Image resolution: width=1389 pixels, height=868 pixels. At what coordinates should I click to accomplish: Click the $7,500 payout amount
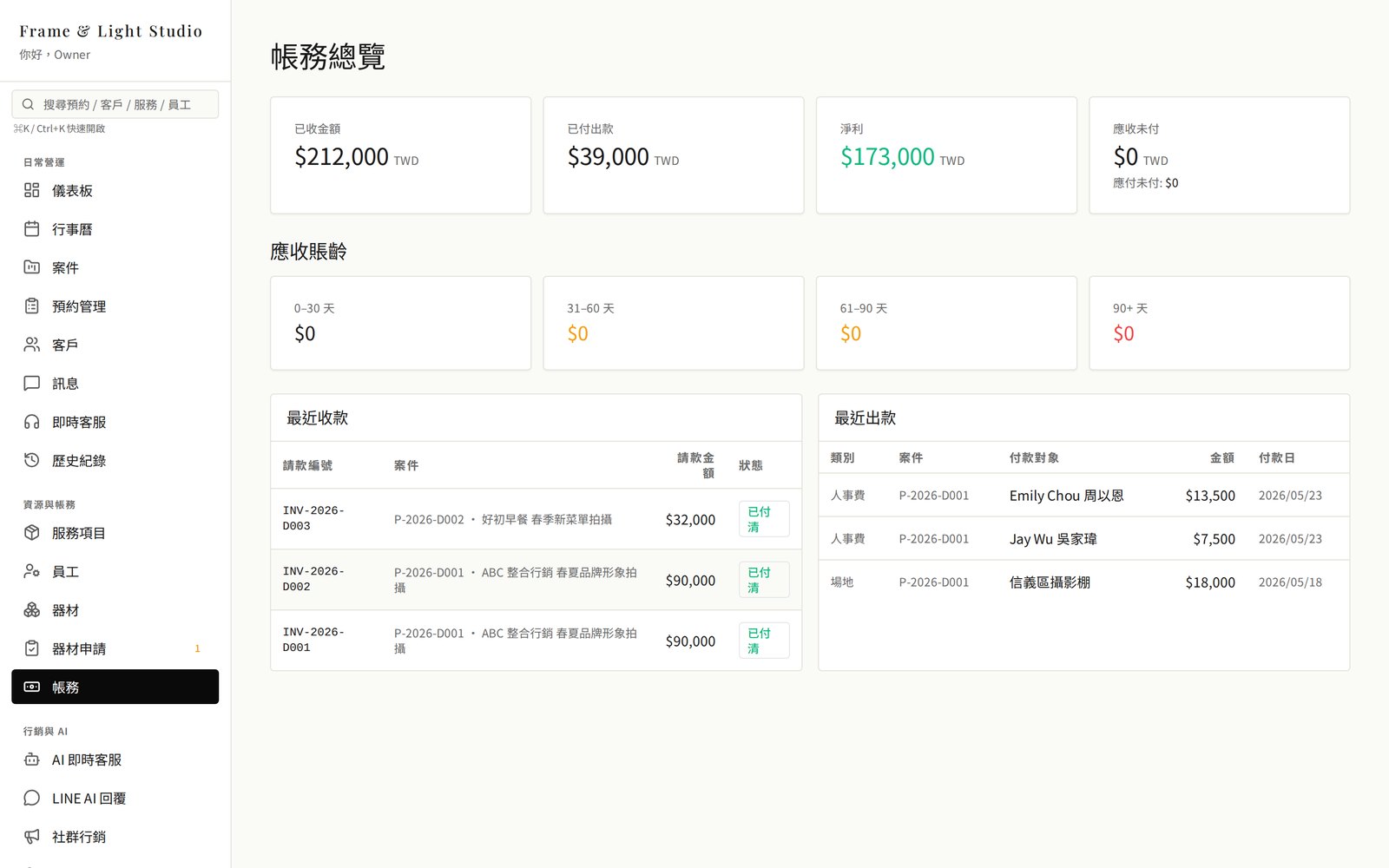(x=1214, y=539)
